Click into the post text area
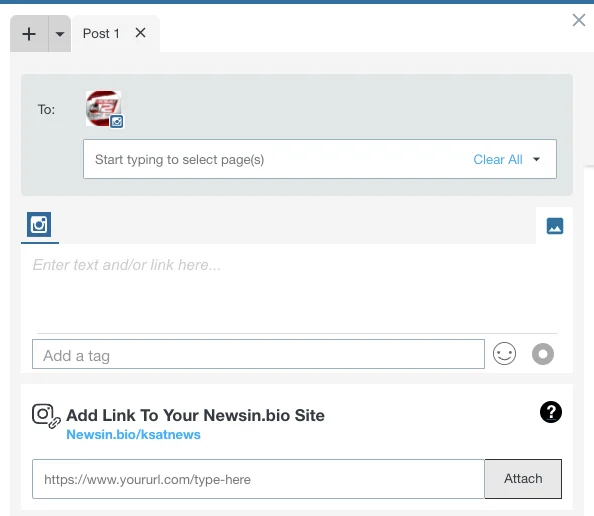This screenshot has width=594, height=516. [295, 288]
